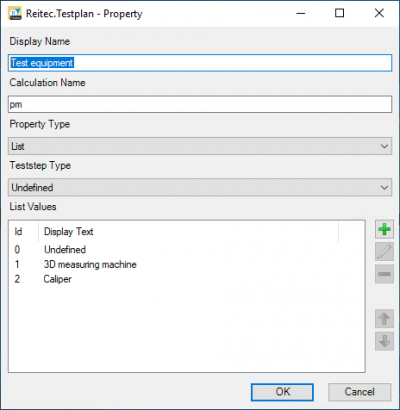Click the pencil edit list value icon
This screenshot has width=400, height=410.
click(x=384, y=252)
